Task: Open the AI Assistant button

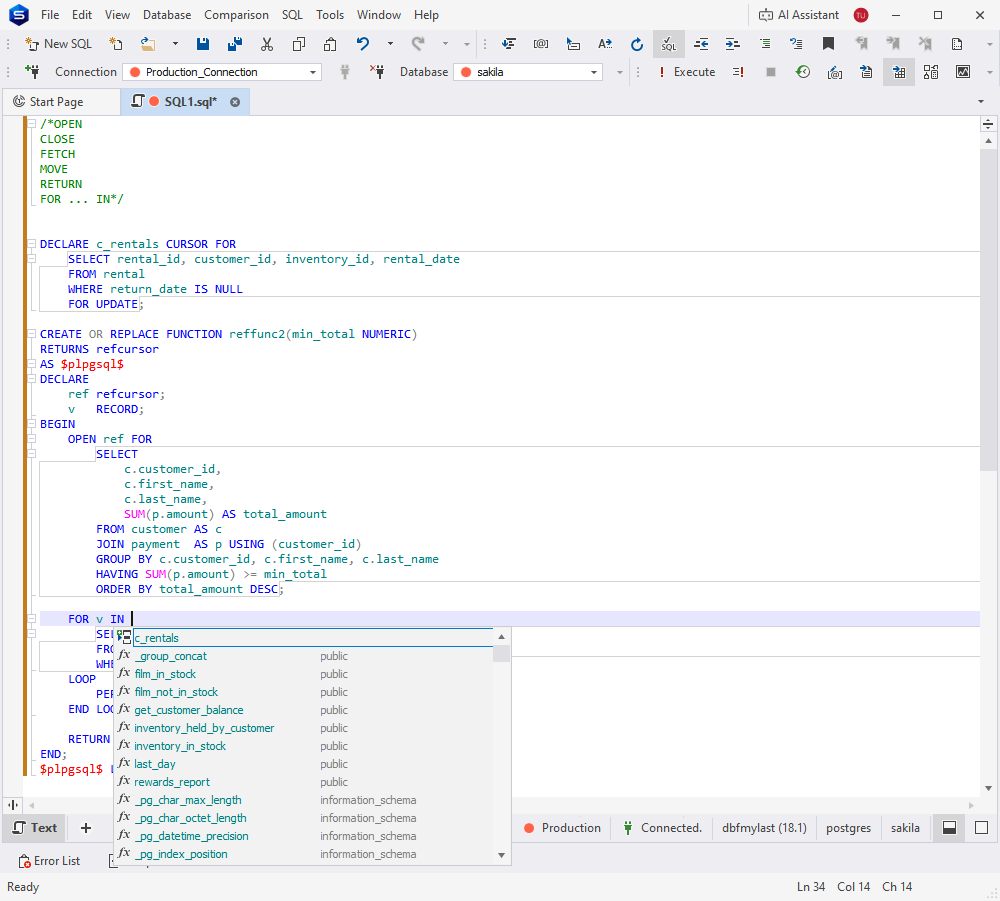Action: tap(801, 15)
